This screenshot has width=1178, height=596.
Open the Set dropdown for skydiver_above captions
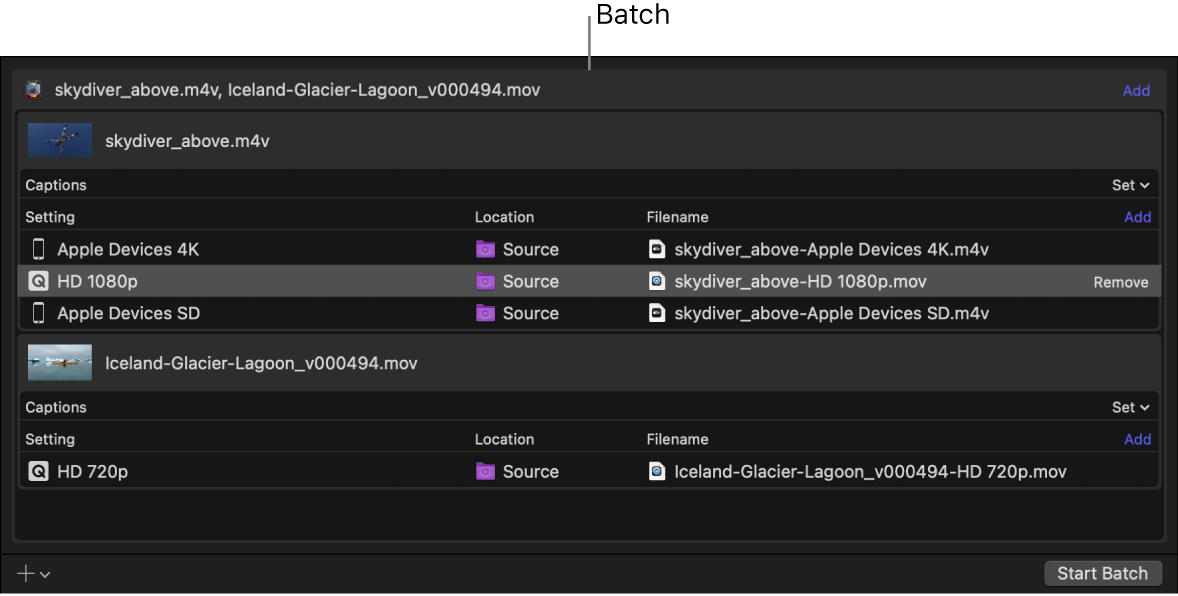tap(1129, 185)
